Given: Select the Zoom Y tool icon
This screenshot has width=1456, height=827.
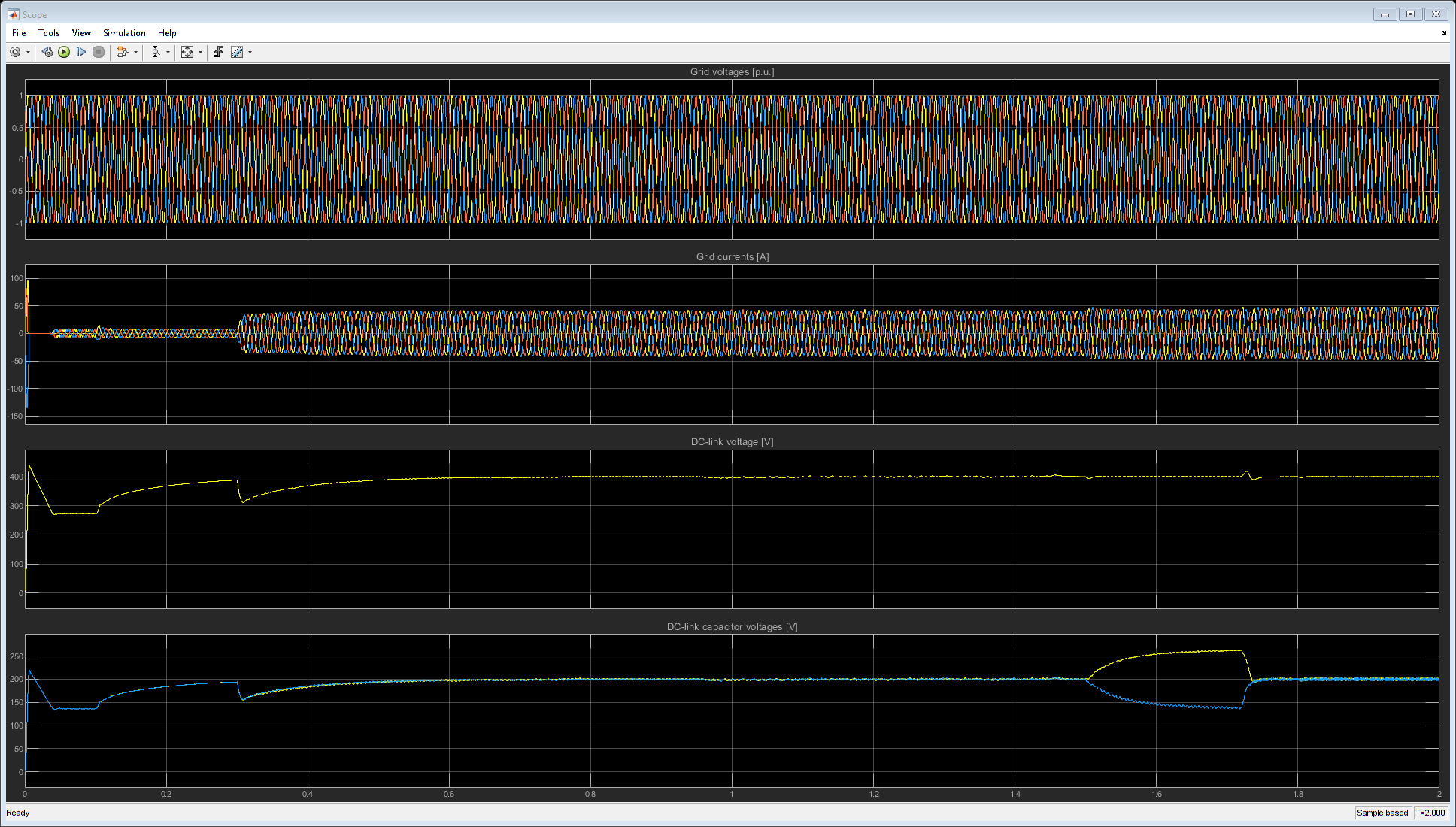Looking at the screenshot, I should click(x=156, y=52).
